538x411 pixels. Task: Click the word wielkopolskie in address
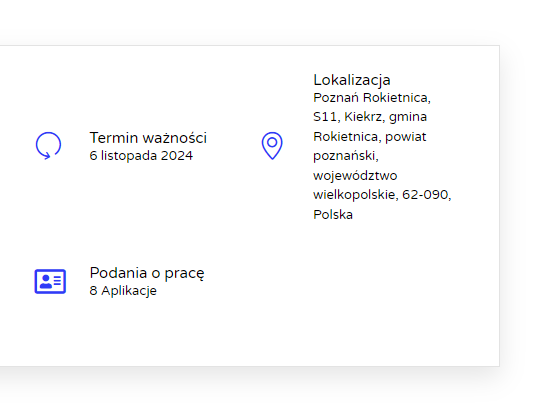point(355,195)
